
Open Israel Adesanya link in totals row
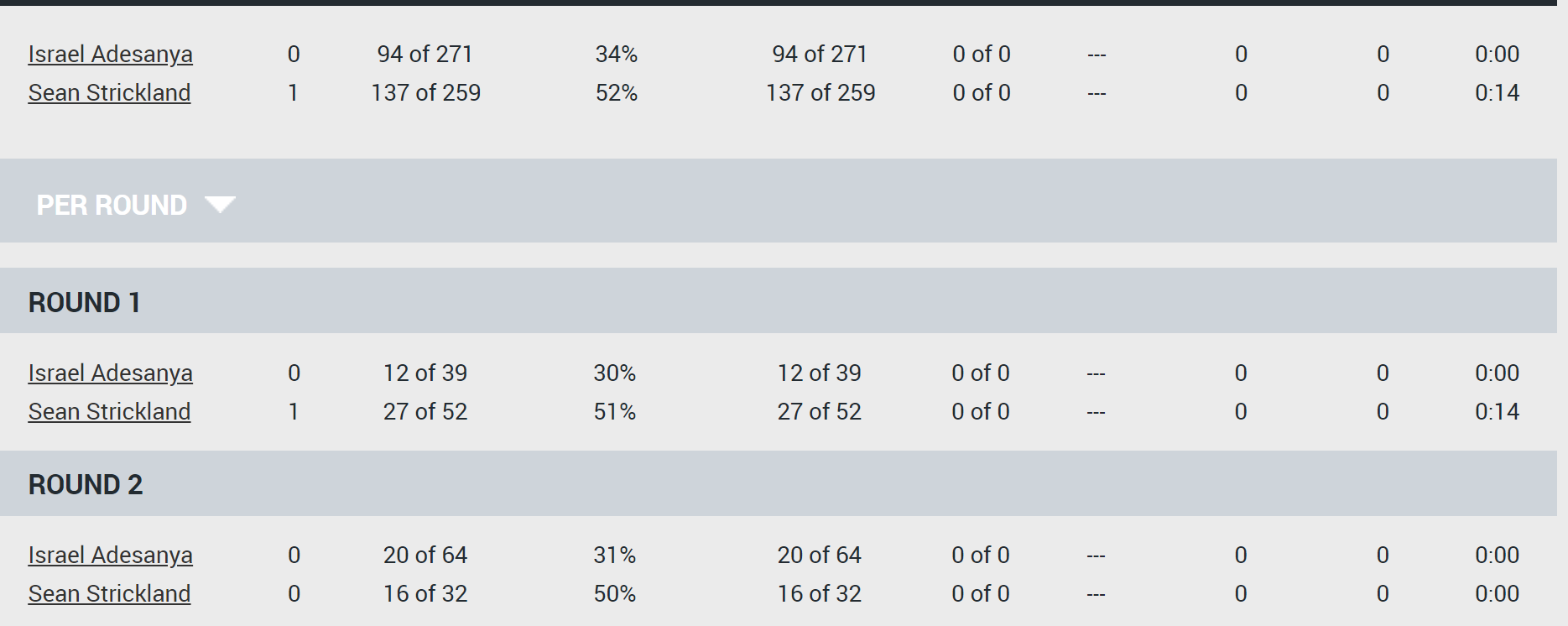[x=111, y=55]
